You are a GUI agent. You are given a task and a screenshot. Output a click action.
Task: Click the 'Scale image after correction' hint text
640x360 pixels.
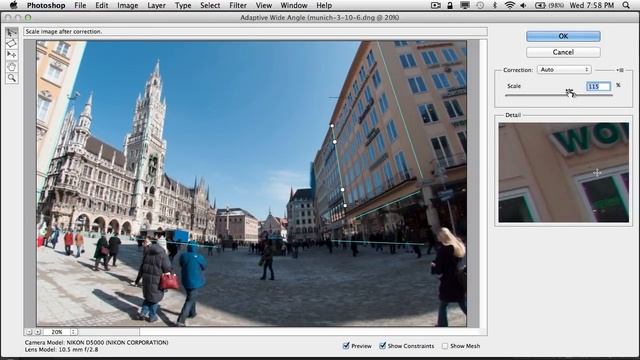[x=64, y=31]
